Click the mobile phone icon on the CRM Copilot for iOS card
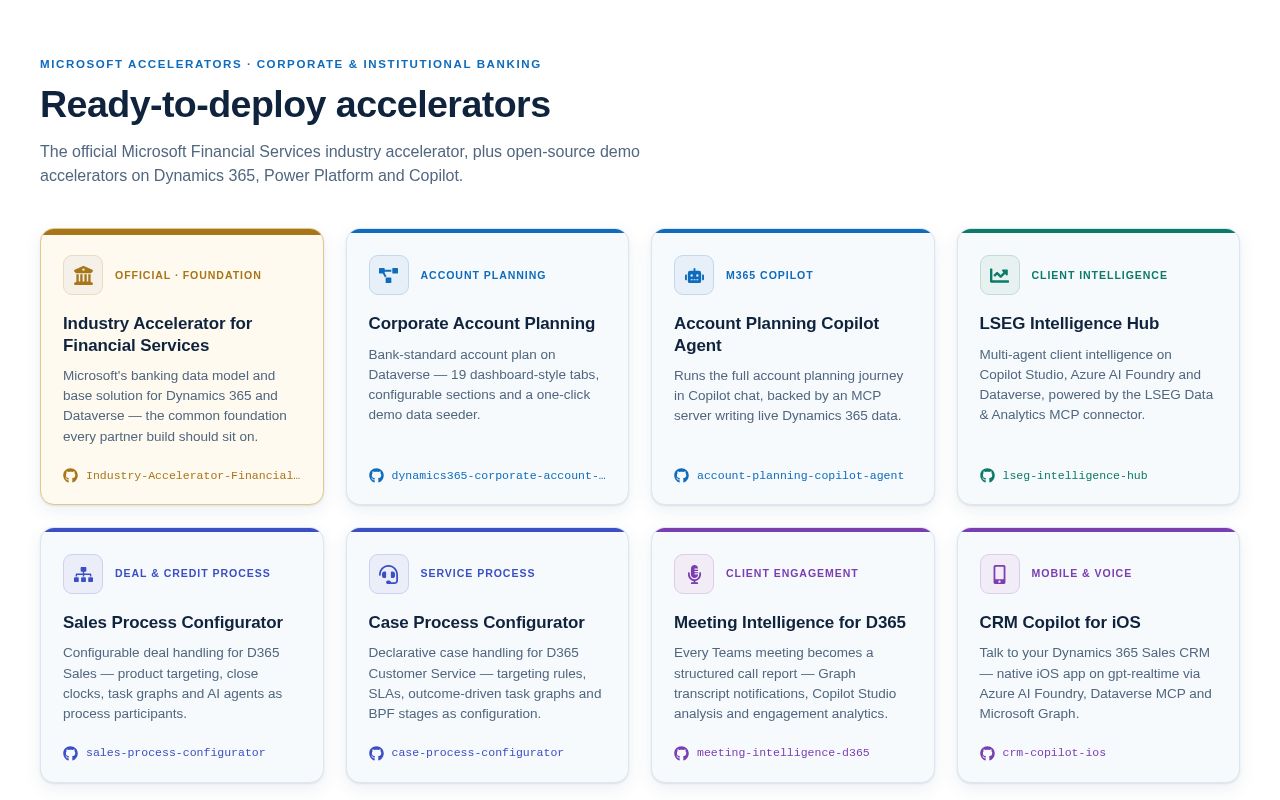The image size is (1280, 800). point(1000,574)
